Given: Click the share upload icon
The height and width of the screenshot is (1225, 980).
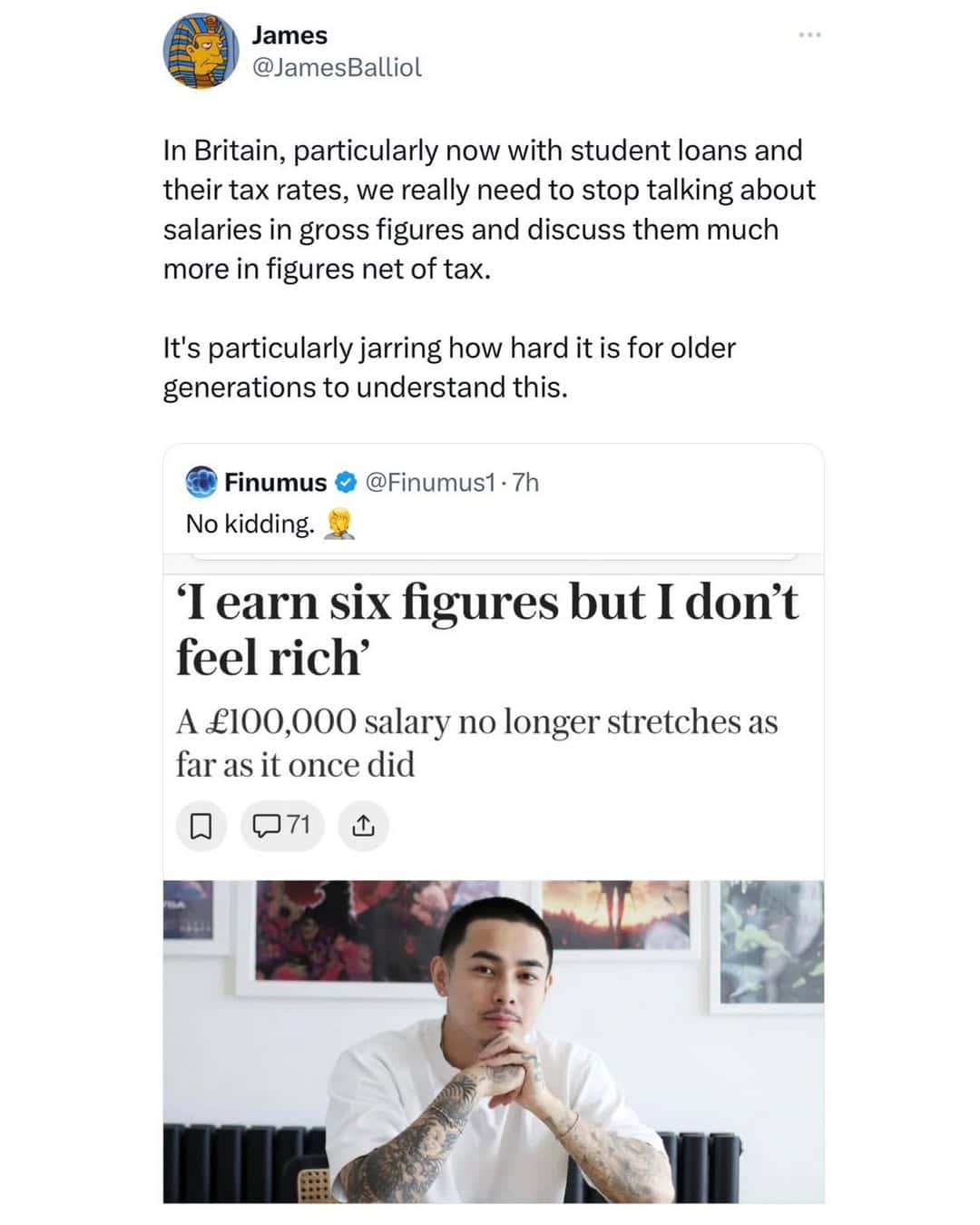Looking at the screenshot, I should (x=363, y=826).
